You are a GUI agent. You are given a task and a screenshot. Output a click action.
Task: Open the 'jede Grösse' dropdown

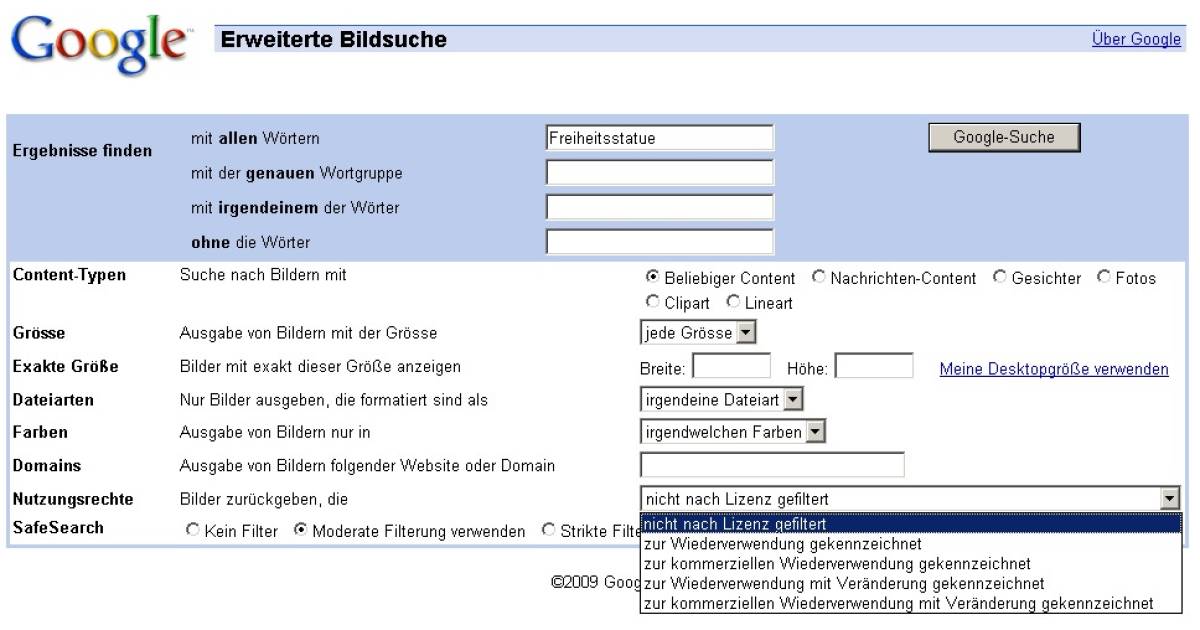tap(698, 332)
